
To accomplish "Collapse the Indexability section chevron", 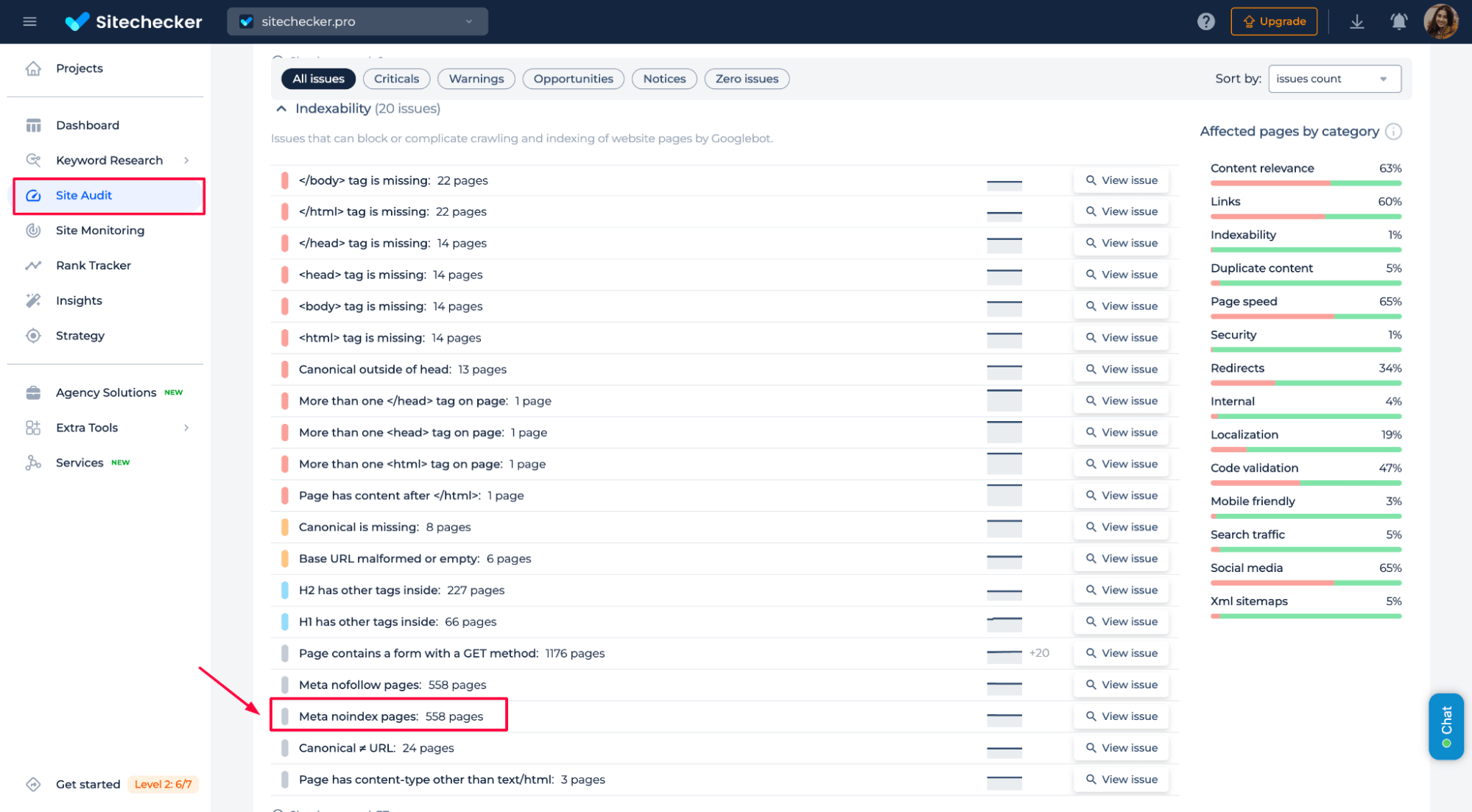I will pos(281,109).
